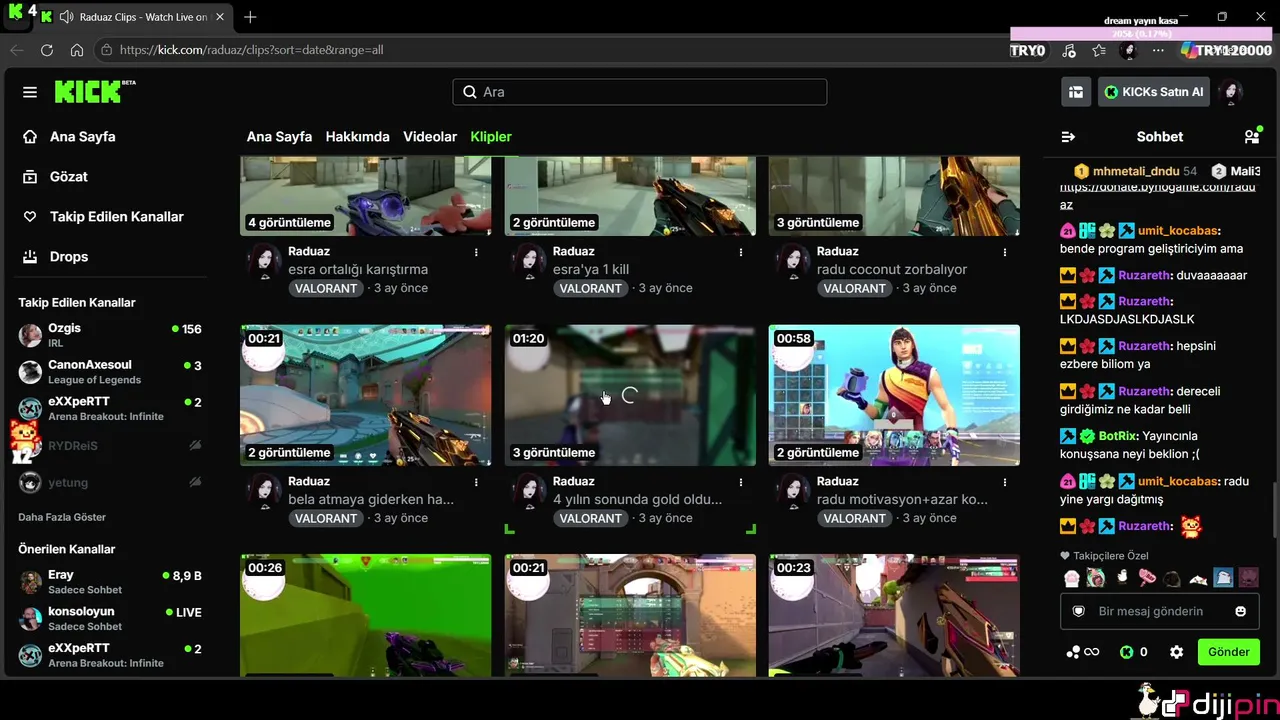Viewport: 1280px width, 720px height.
Task: Select the Klipler tab
Action: coord(491,137)
